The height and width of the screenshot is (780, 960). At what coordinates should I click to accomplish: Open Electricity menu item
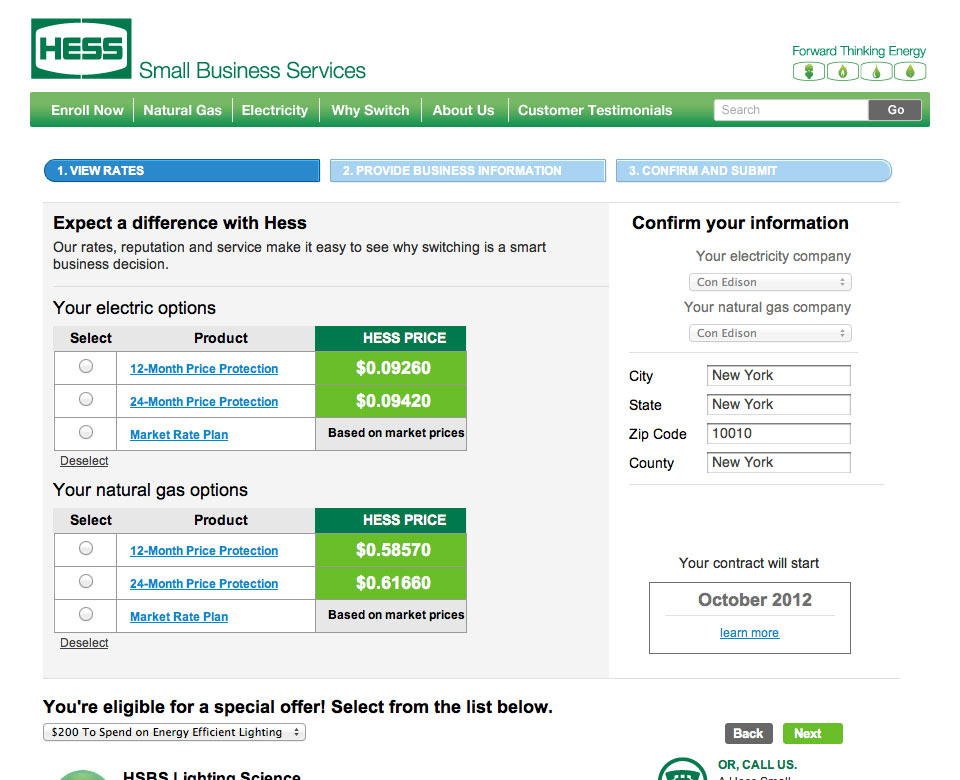(275, 110)
